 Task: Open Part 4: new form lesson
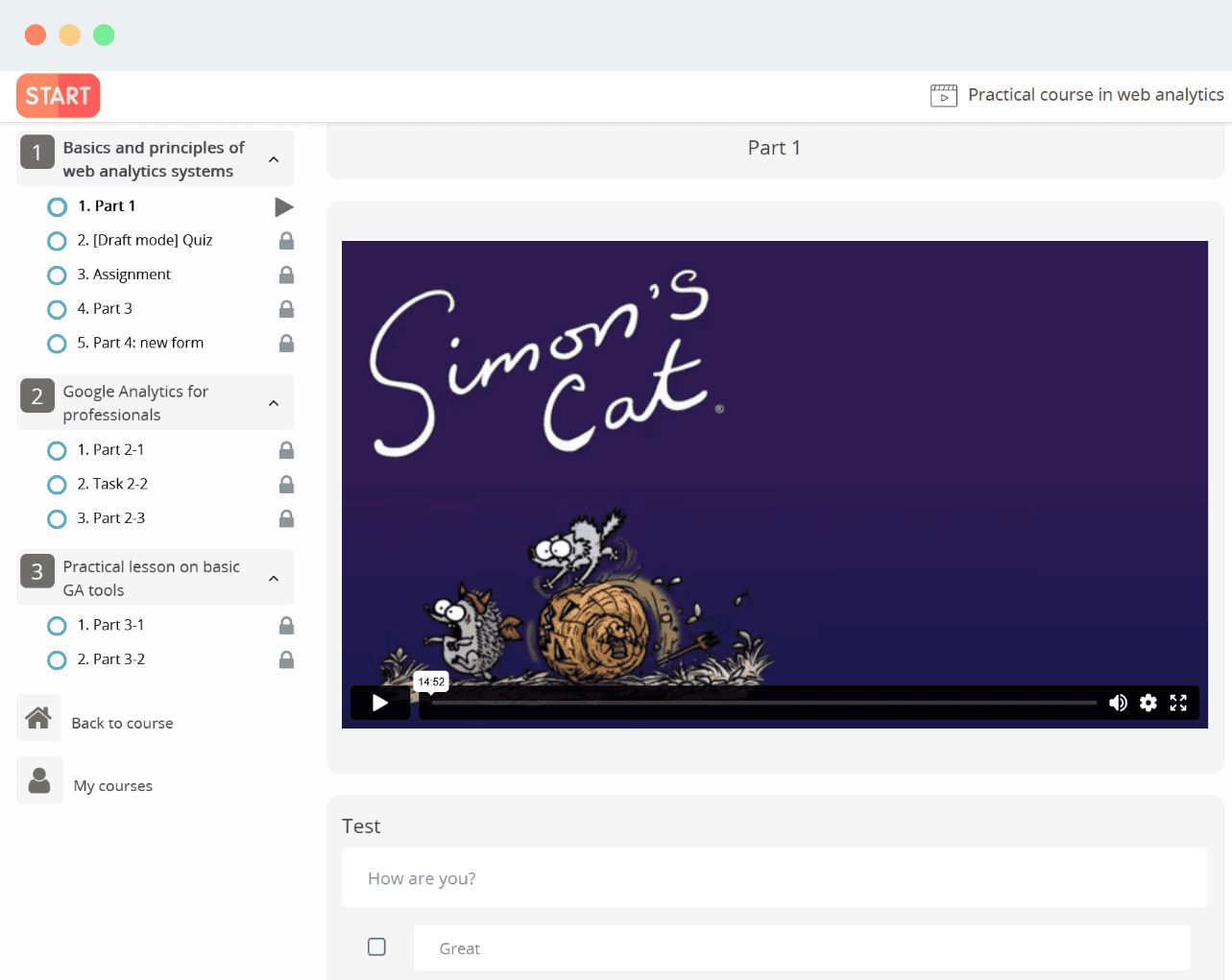pos(140,343)
